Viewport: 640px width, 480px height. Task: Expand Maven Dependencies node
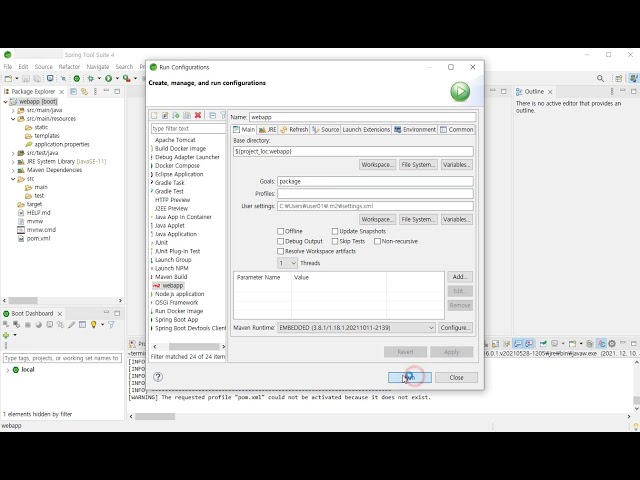[13, 170]
